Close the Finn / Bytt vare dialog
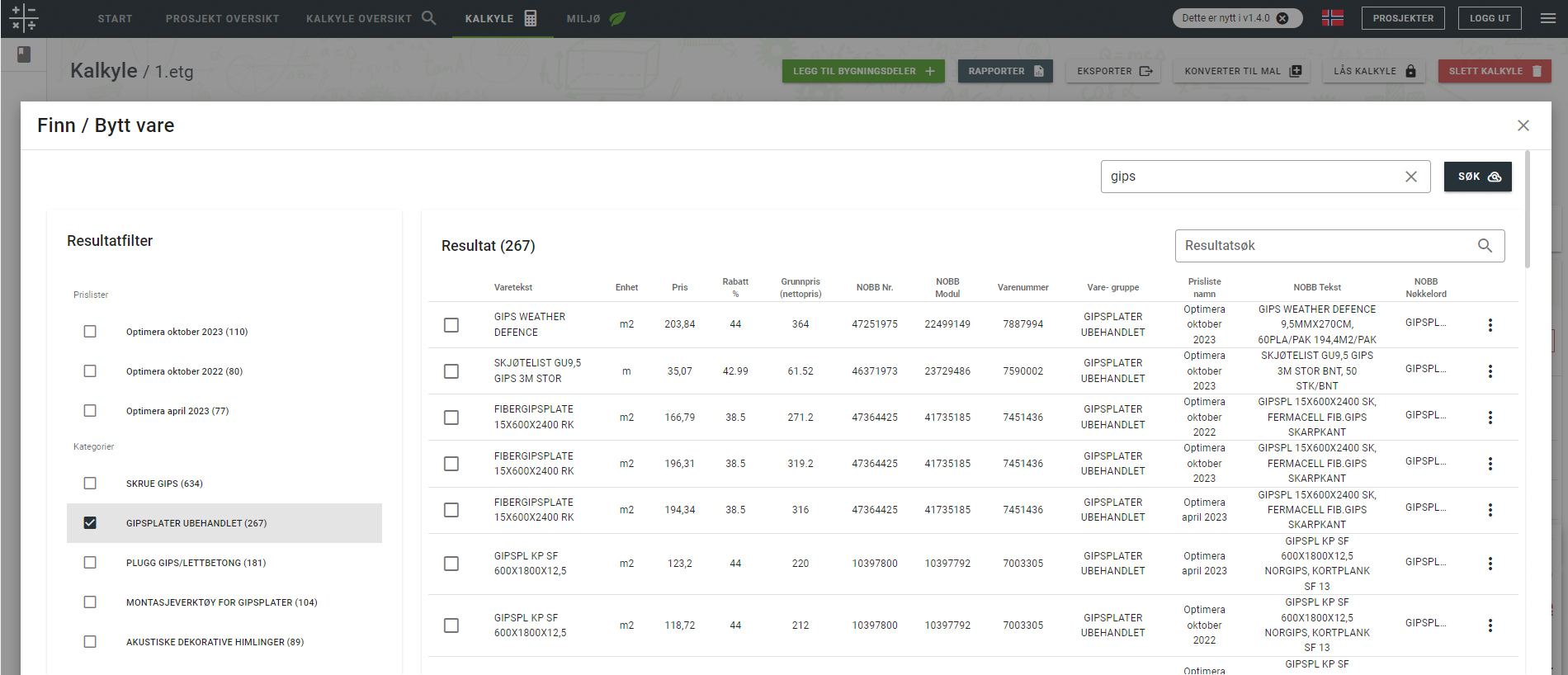Viewport: 1568px width, 675px height. pos(1523,125)
